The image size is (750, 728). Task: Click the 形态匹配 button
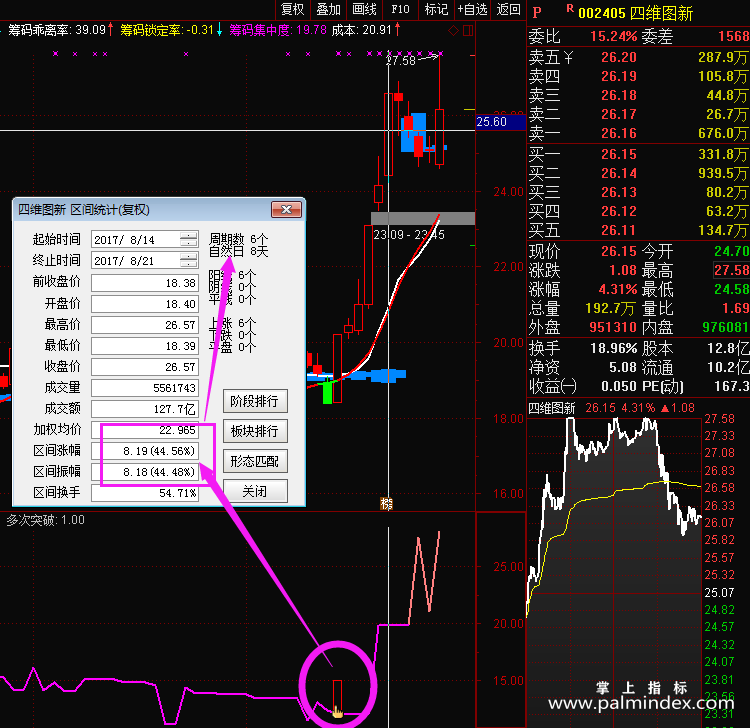pos(255,461)
